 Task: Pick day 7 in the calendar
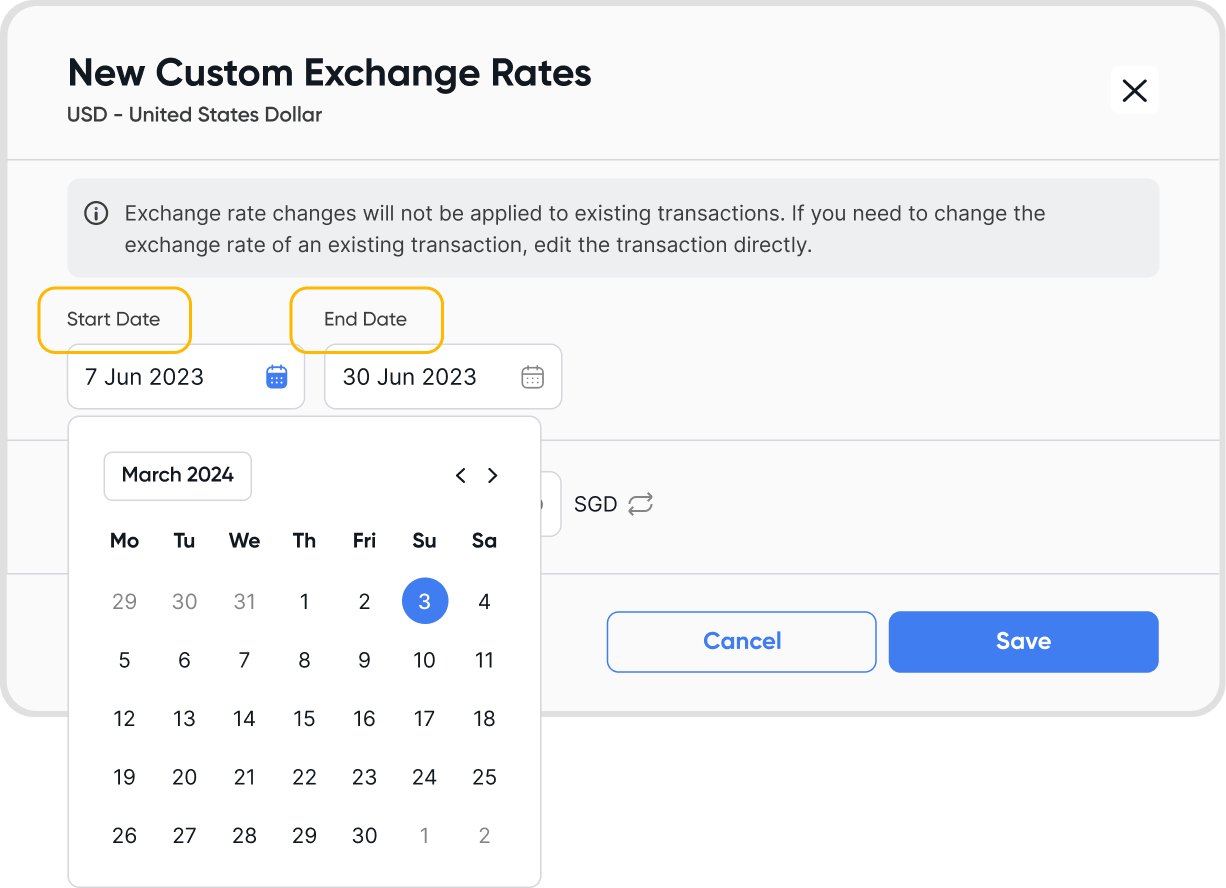click(x=245, y=660)
